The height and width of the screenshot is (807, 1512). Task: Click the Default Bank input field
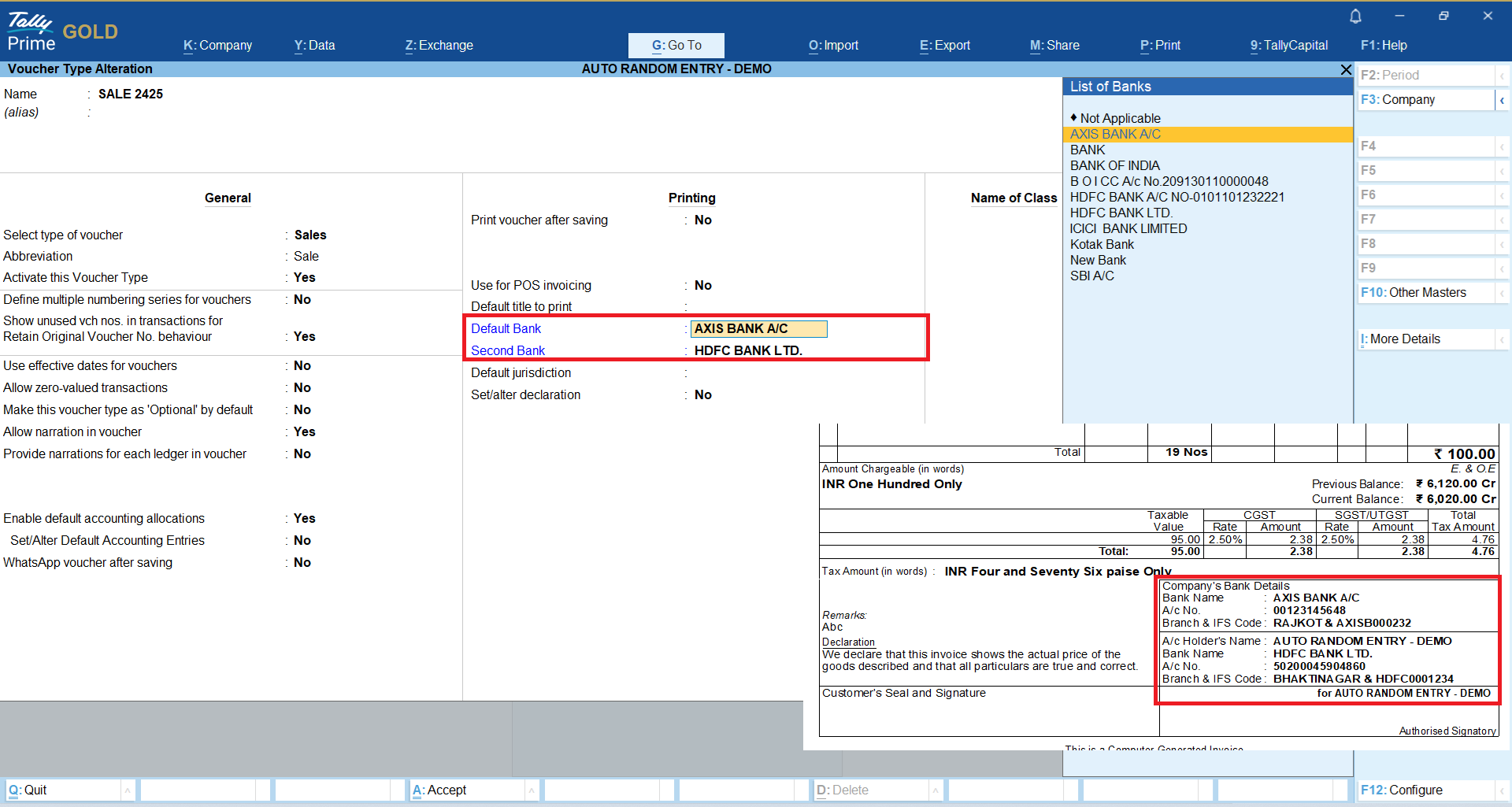click(758, 329)
